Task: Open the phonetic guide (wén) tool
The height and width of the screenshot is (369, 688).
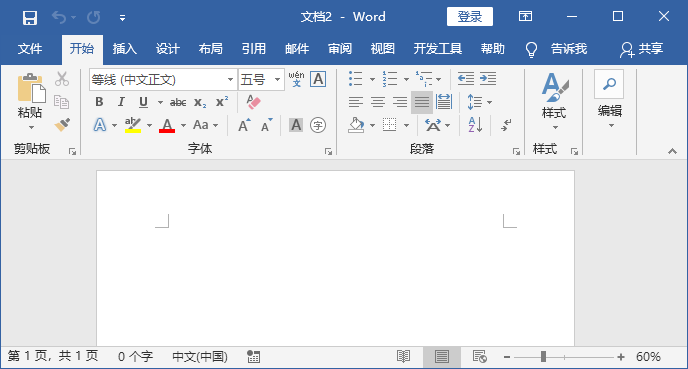Action: tap(297, 79)
